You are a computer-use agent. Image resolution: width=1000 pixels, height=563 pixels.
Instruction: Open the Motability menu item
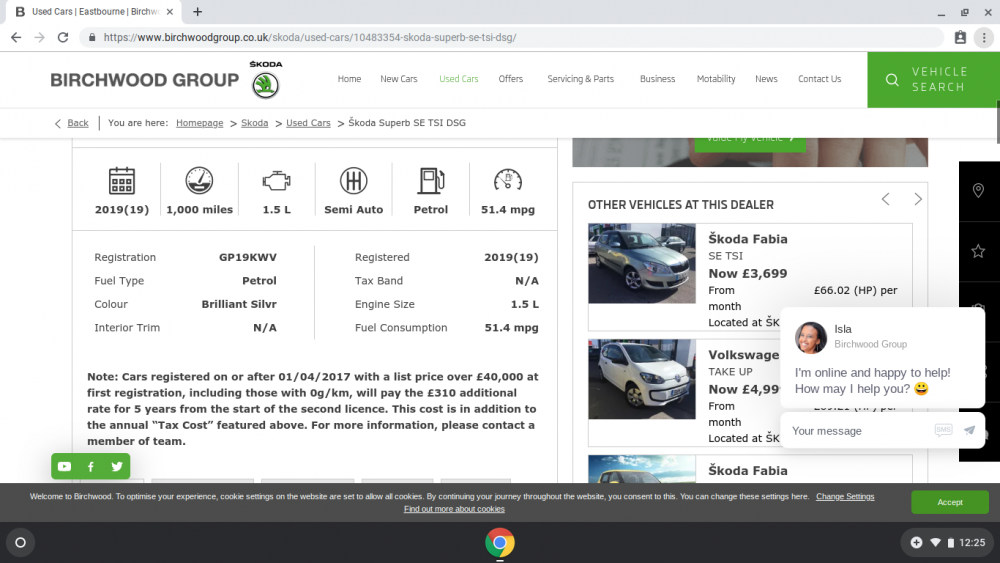pos(716,79)
